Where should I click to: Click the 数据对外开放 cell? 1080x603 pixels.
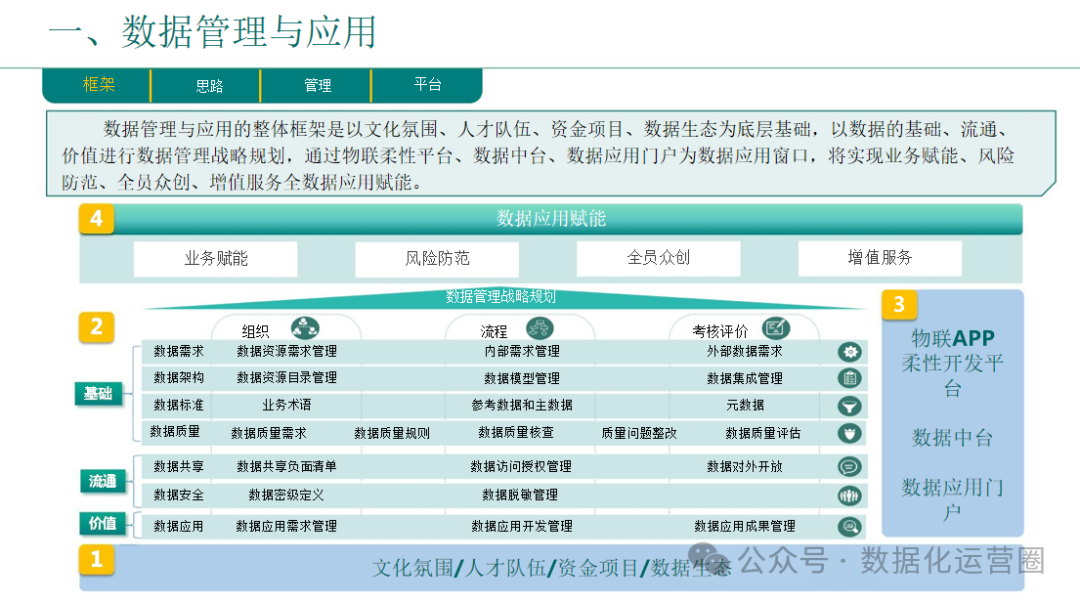745,467
